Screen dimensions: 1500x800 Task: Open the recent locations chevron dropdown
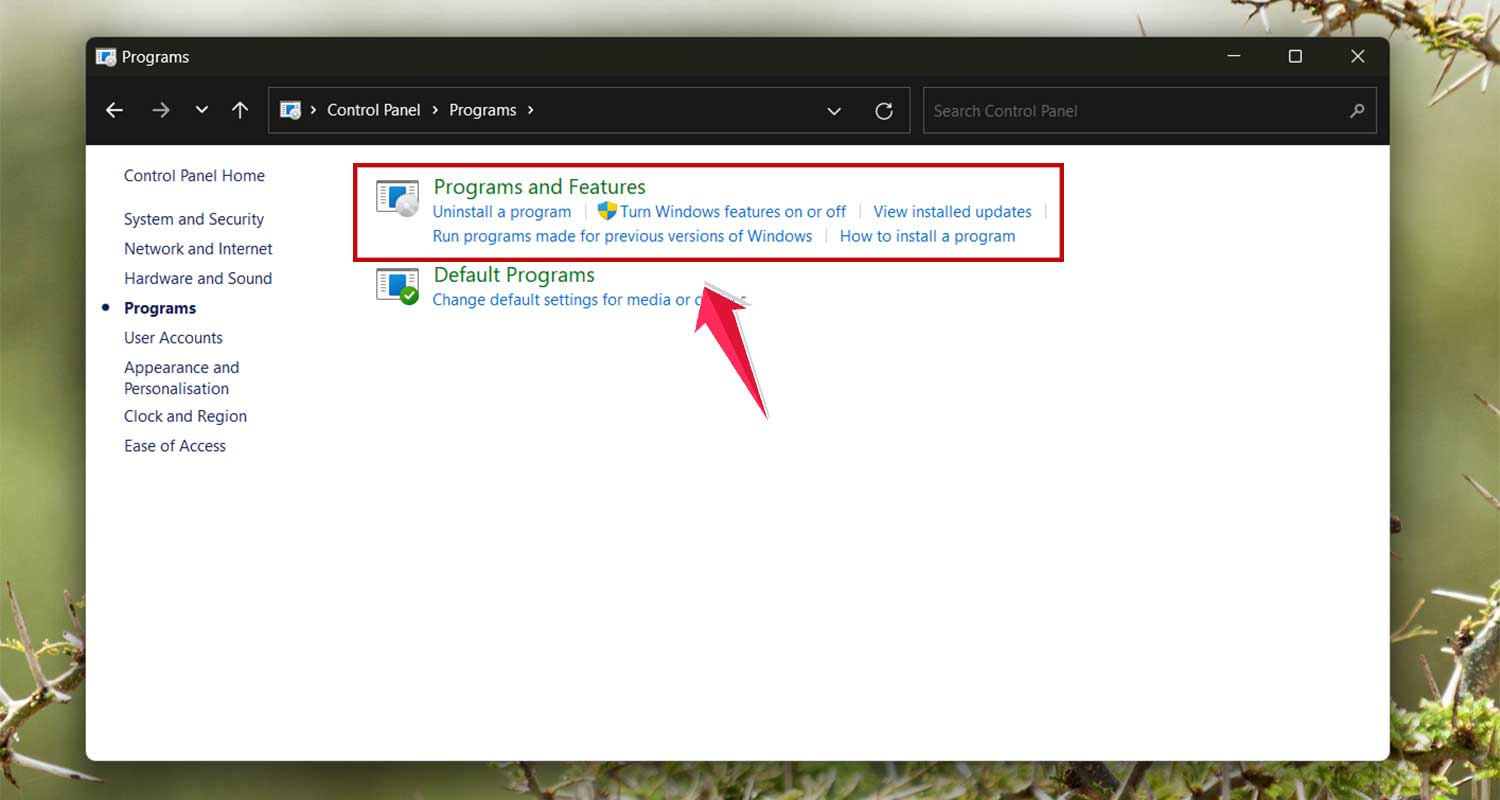[x=201, y=110]
